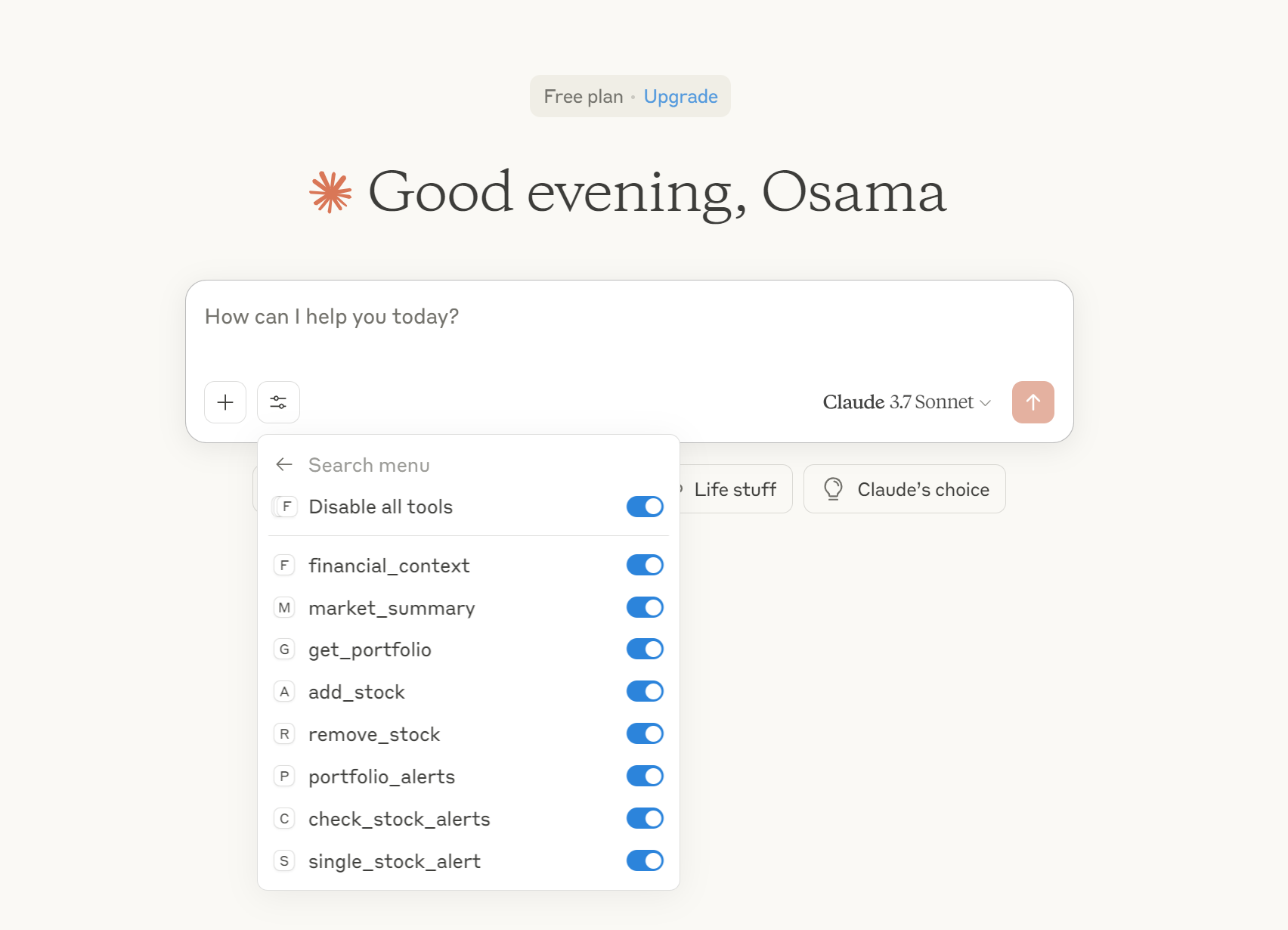This screenshot has height=930, width=1288.
Task: Click the orange Claude starburst logo
Action: pyautogui.click(x=330, y=192)
